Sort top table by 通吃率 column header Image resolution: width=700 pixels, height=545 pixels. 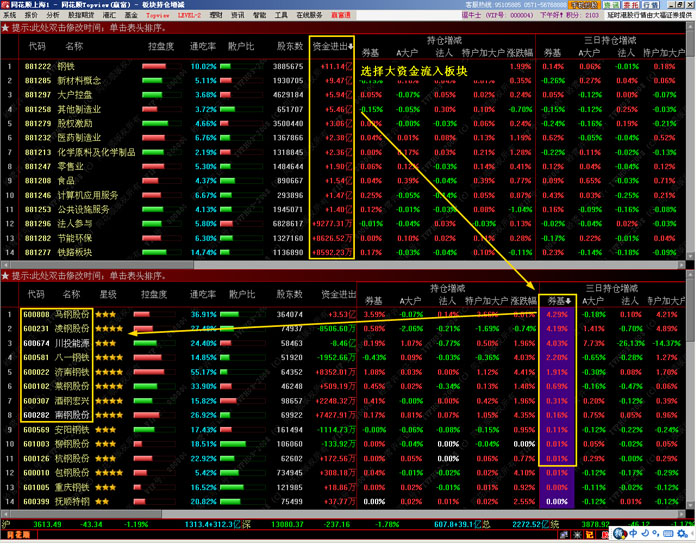pyautogui.click(x=203, y=46)
